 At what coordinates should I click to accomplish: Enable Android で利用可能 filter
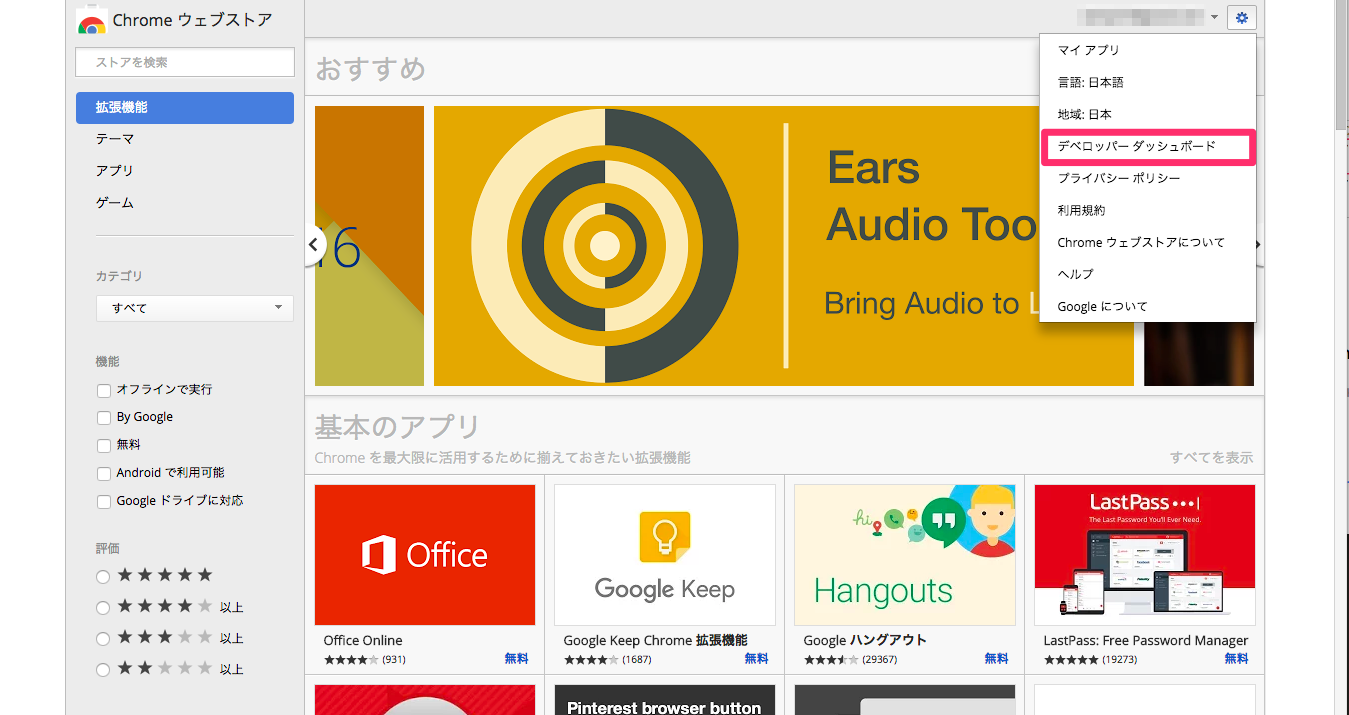tap(104, 474)
